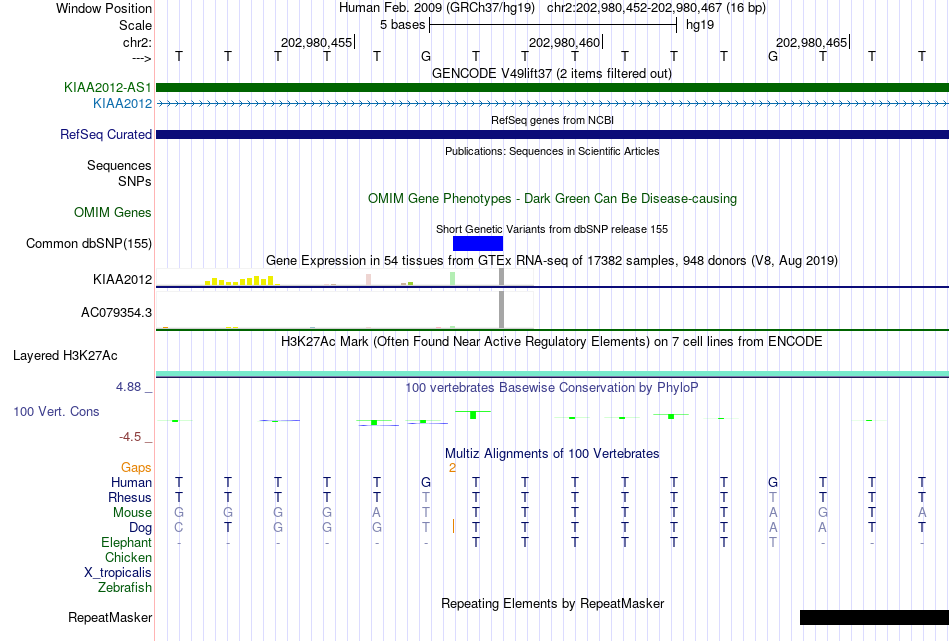The height and width of the screenshot is (641, 950).
Task: Click the ---> sequence direction arrow
Action: coord(142,58)
